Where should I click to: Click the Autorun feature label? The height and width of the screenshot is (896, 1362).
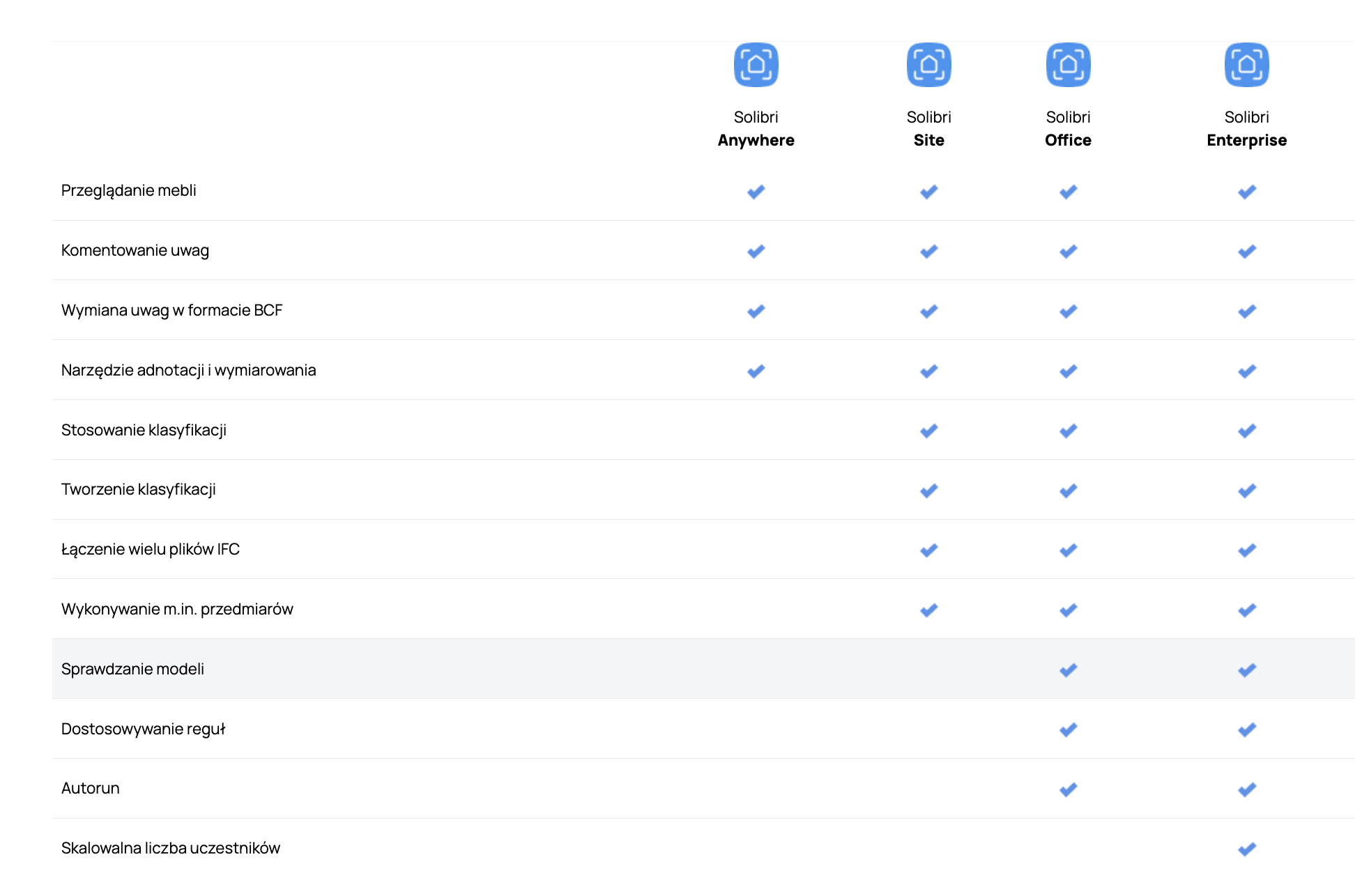tap(90, 788)
